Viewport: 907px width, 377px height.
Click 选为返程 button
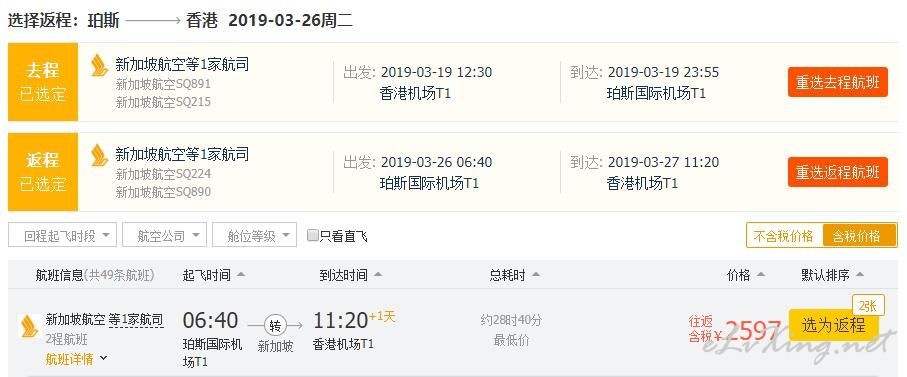coord(834,326)
